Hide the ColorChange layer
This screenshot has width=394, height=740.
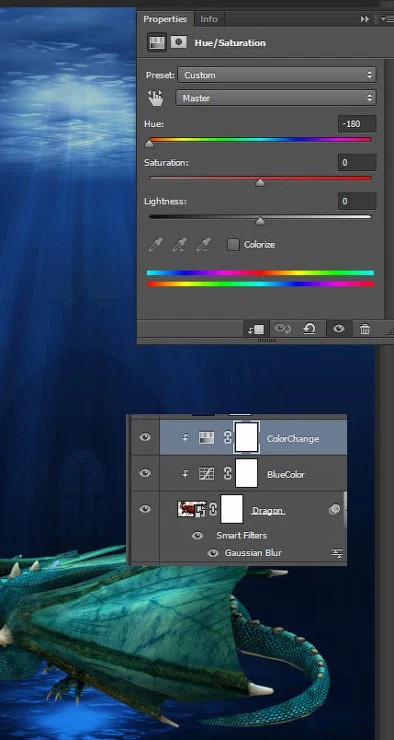[145, 437]
